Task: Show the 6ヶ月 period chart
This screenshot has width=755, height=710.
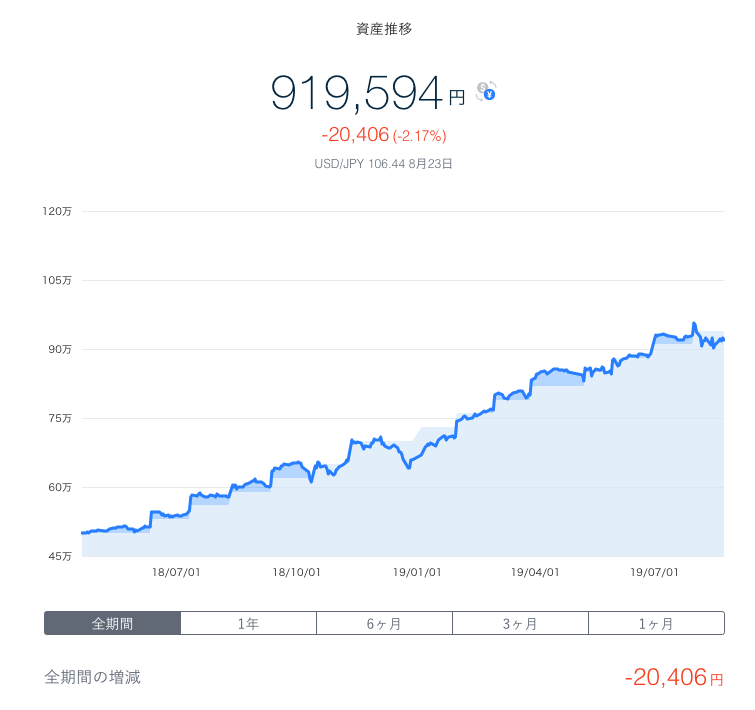Action: tap(384, 623)
